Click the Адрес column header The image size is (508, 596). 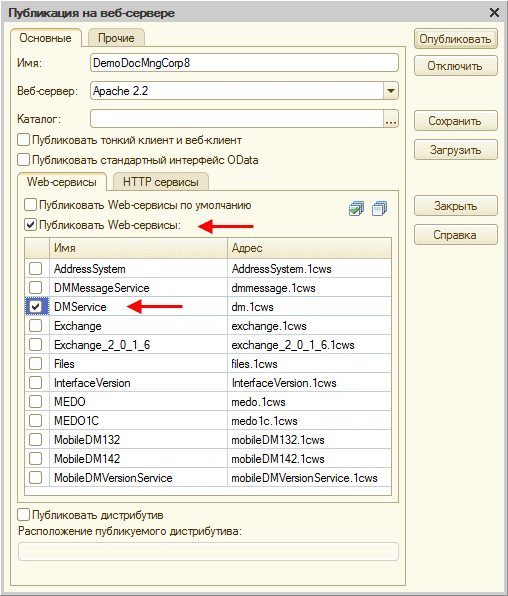pos(309,248)
